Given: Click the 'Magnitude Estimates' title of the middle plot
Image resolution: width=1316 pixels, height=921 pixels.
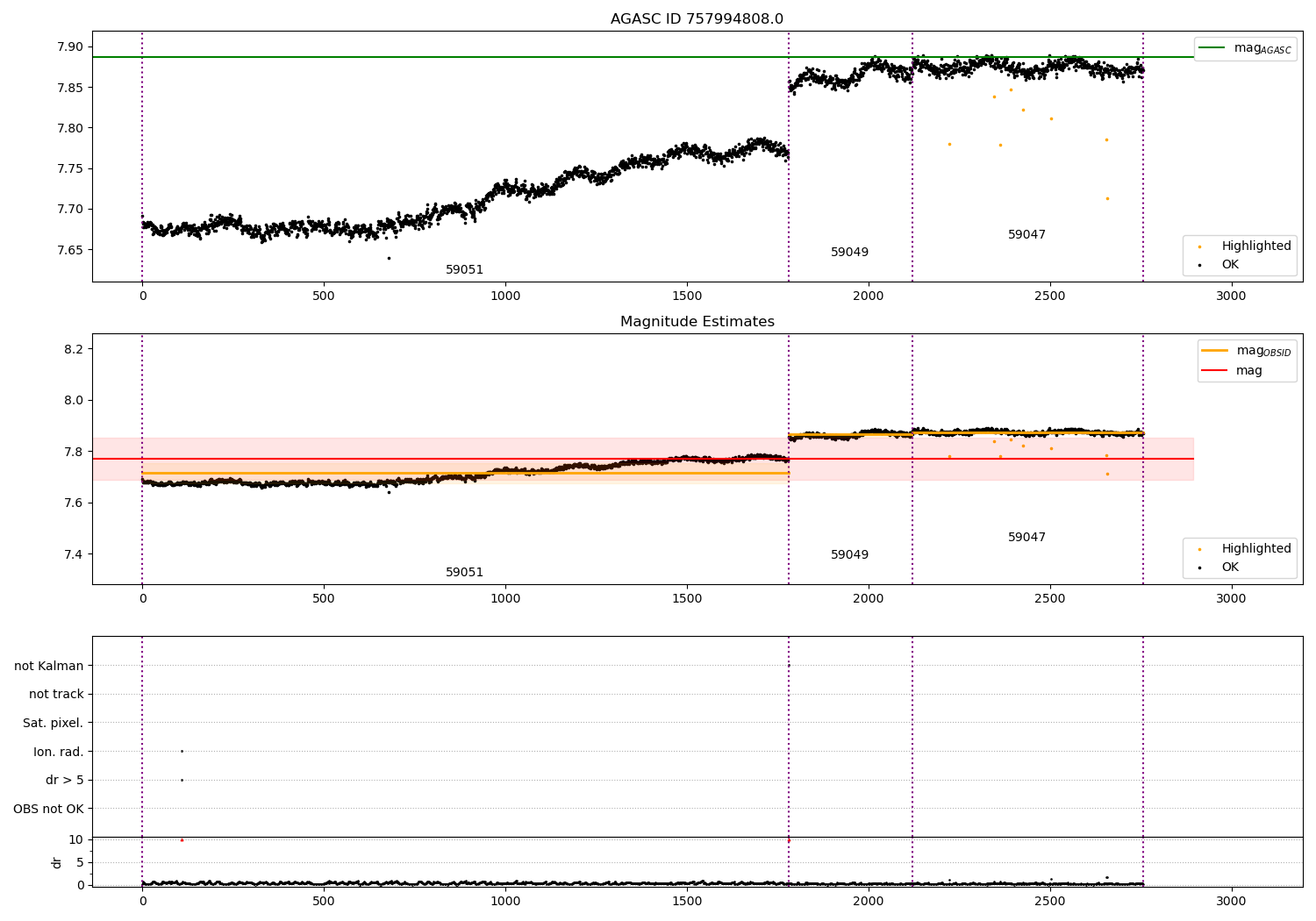Looking at the screenshot, I should point(697,322).
